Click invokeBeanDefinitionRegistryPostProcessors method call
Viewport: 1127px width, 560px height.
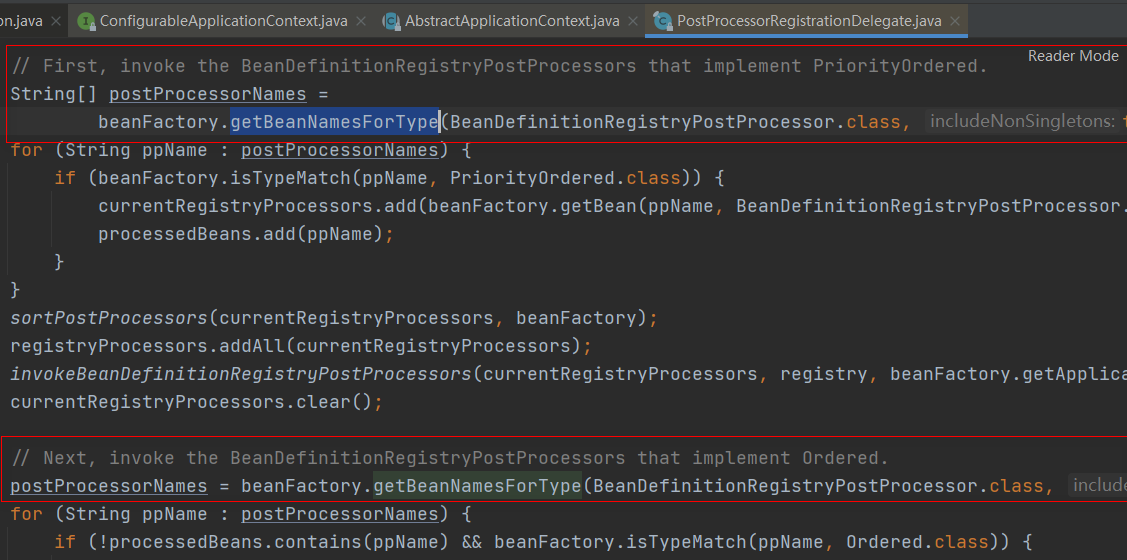(x=241, y=375)
